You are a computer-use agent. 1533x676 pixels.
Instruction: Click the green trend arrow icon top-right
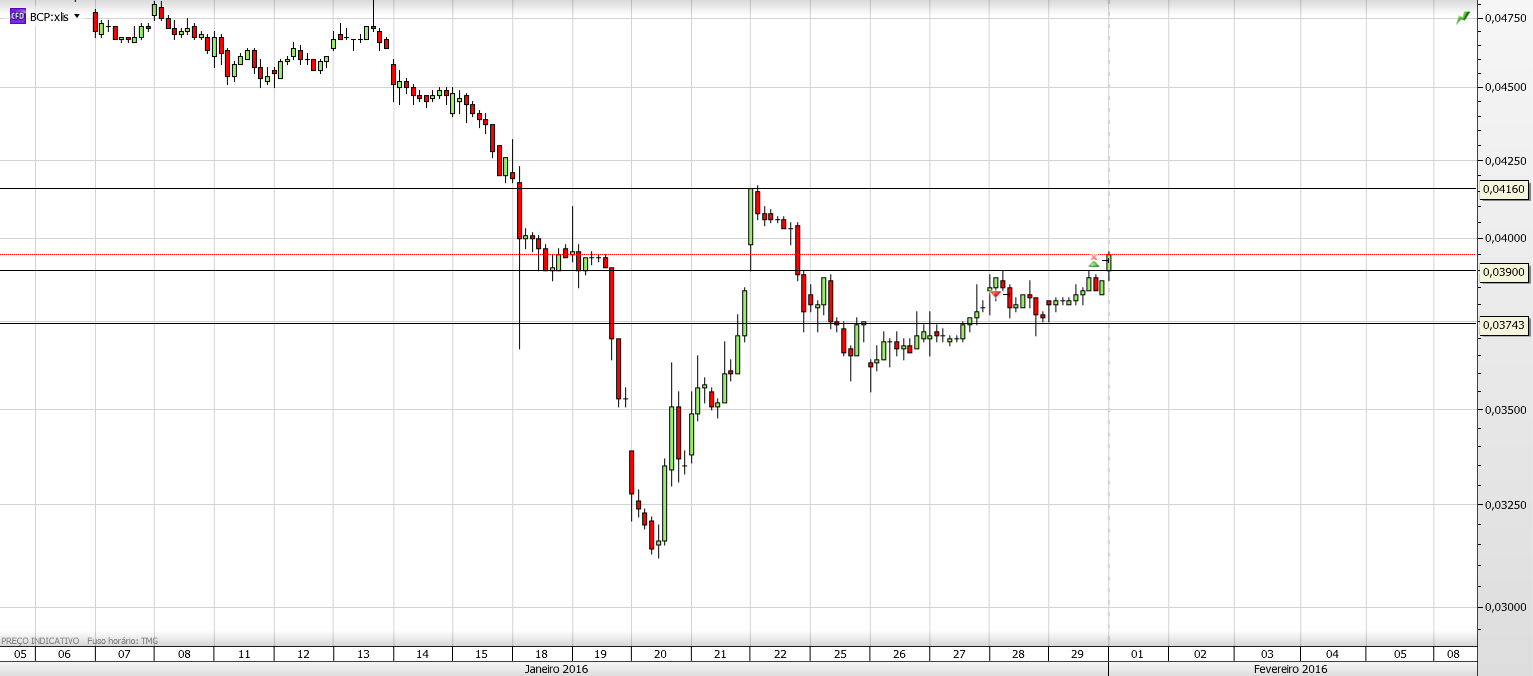click(x=1464, y=17)
